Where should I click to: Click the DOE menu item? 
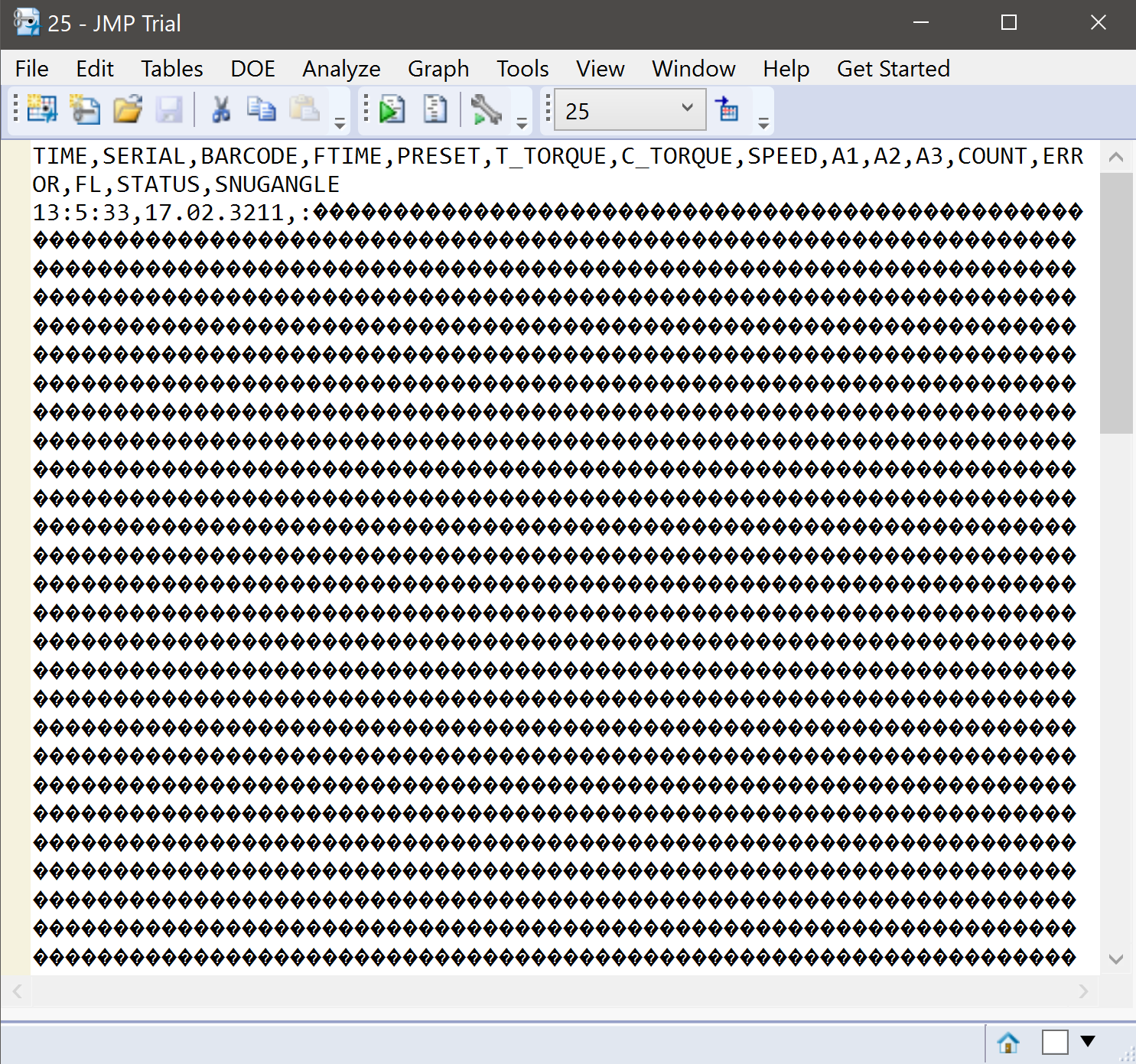pyautogui.click(x=252, y=68)
